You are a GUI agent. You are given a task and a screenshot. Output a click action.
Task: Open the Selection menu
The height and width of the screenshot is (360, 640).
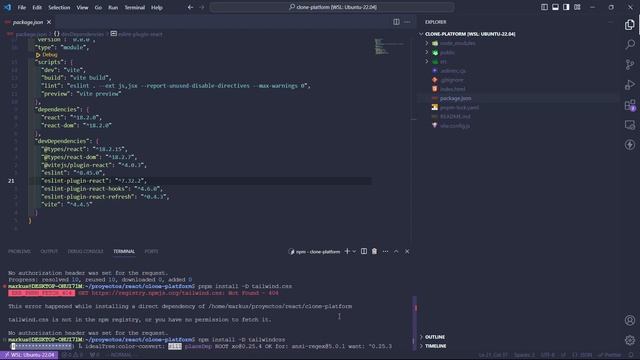point(59,7)
